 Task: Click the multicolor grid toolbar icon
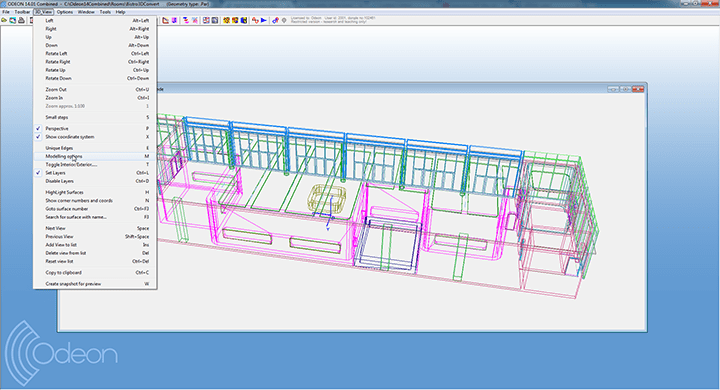206,20
